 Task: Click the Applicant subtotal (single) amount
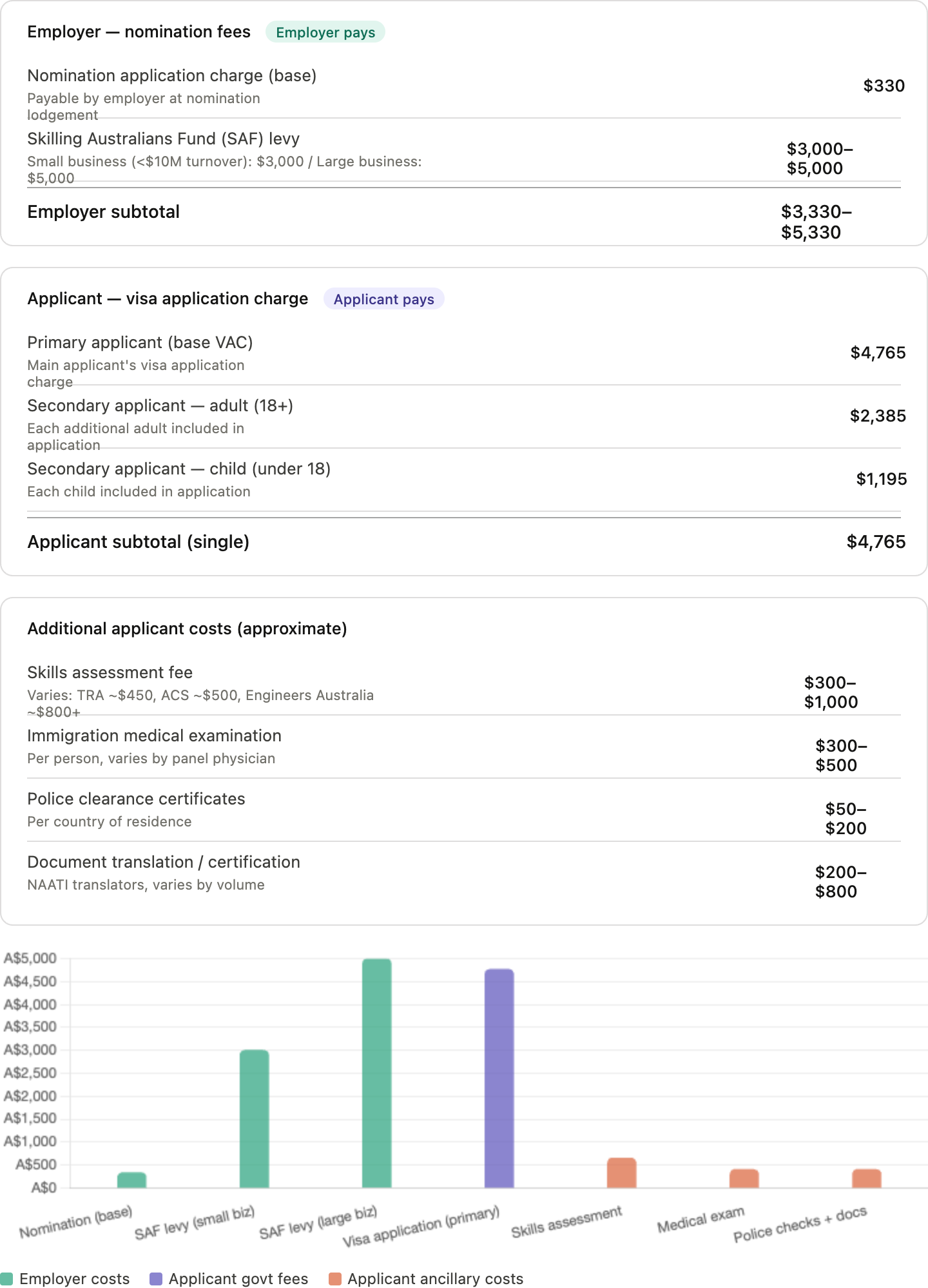coord(876,542)
